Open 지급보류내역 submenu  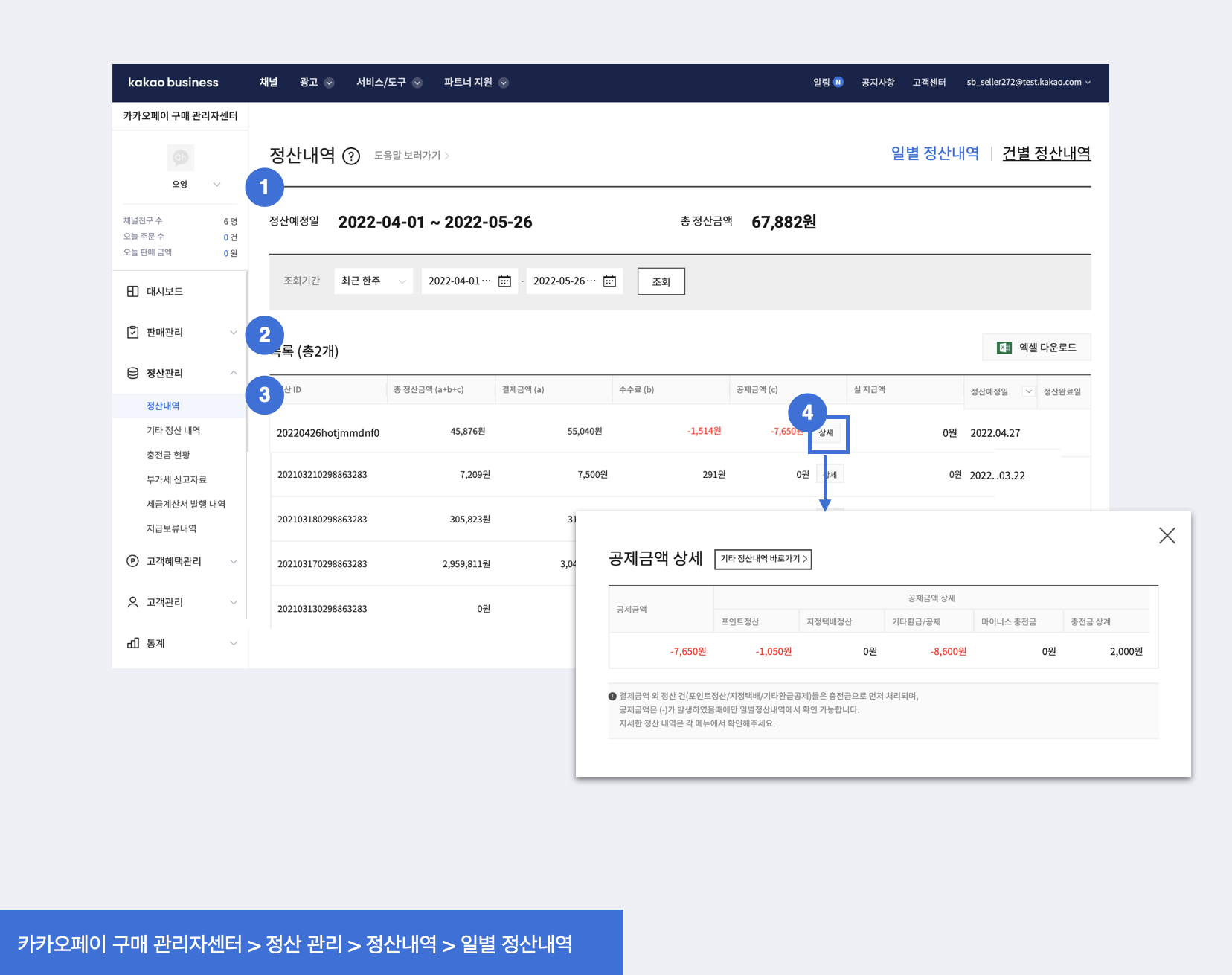tap(171, 529)
